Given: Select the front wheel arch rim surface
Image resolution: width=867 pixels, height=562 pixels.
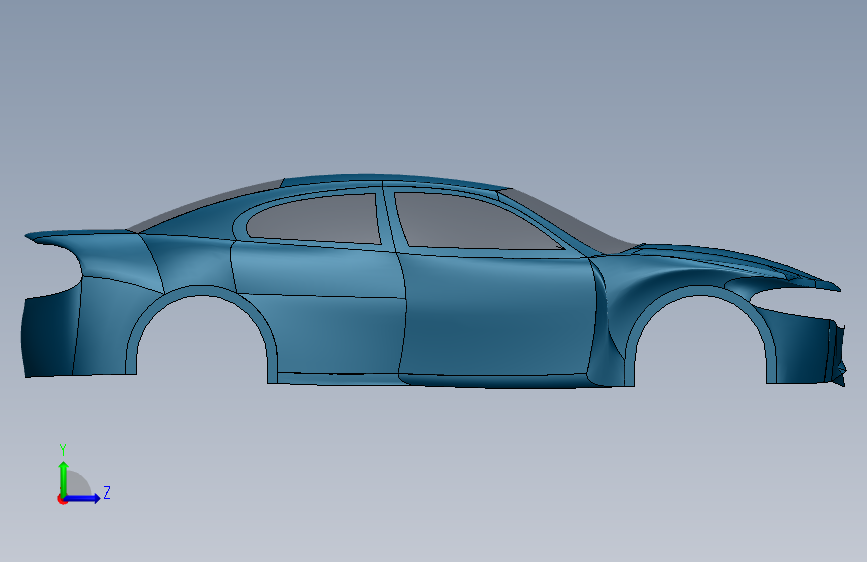Looking at the screenshot, I should (701, 291).
